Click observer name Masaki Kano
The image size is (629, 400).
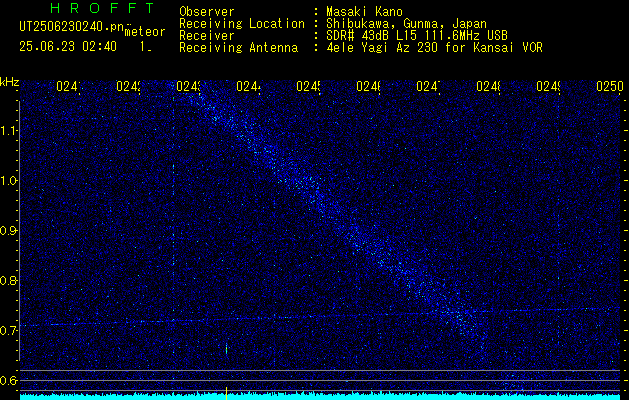(364, 12)
